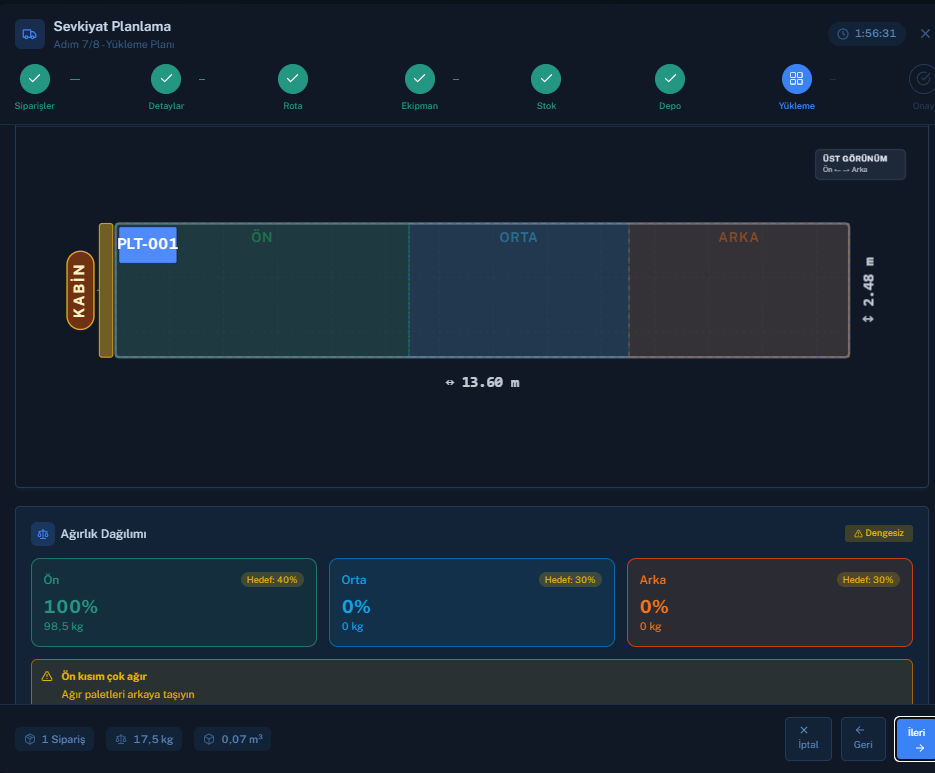Click the truck icon beside Sevkiyat Planlama
The image size is (935, 773).
click(x=30, y=34)
